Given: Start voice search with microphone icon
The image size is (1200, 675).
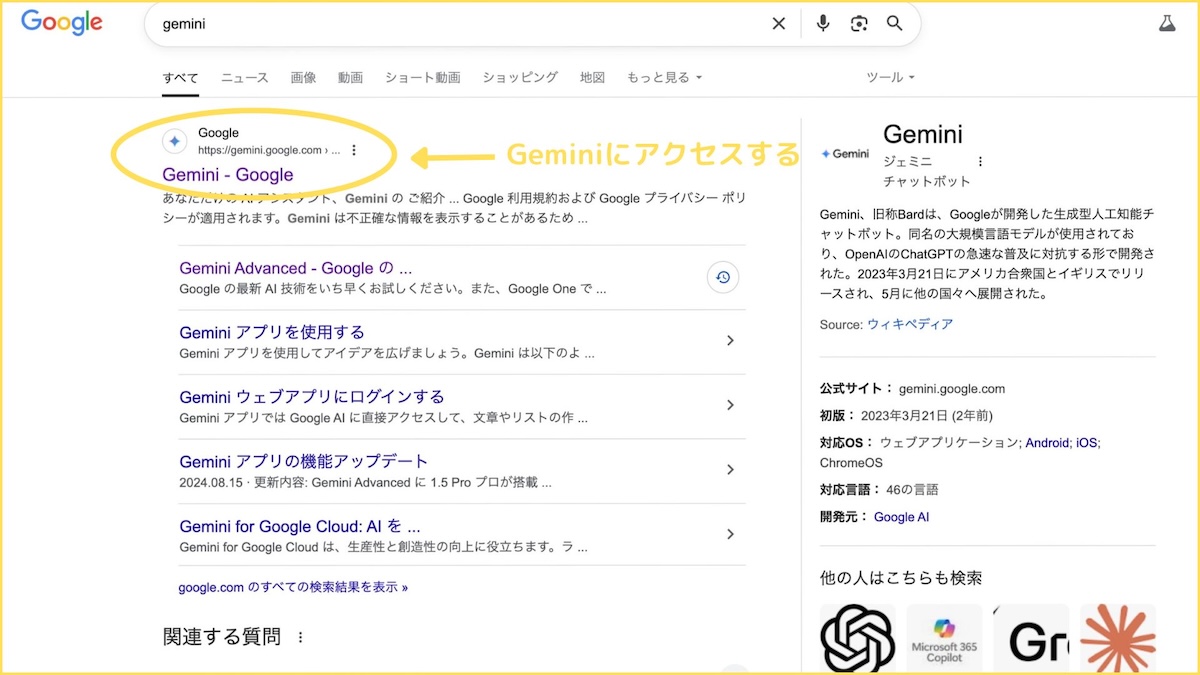Looking at the screenshot, I should [x=823, y=24].
